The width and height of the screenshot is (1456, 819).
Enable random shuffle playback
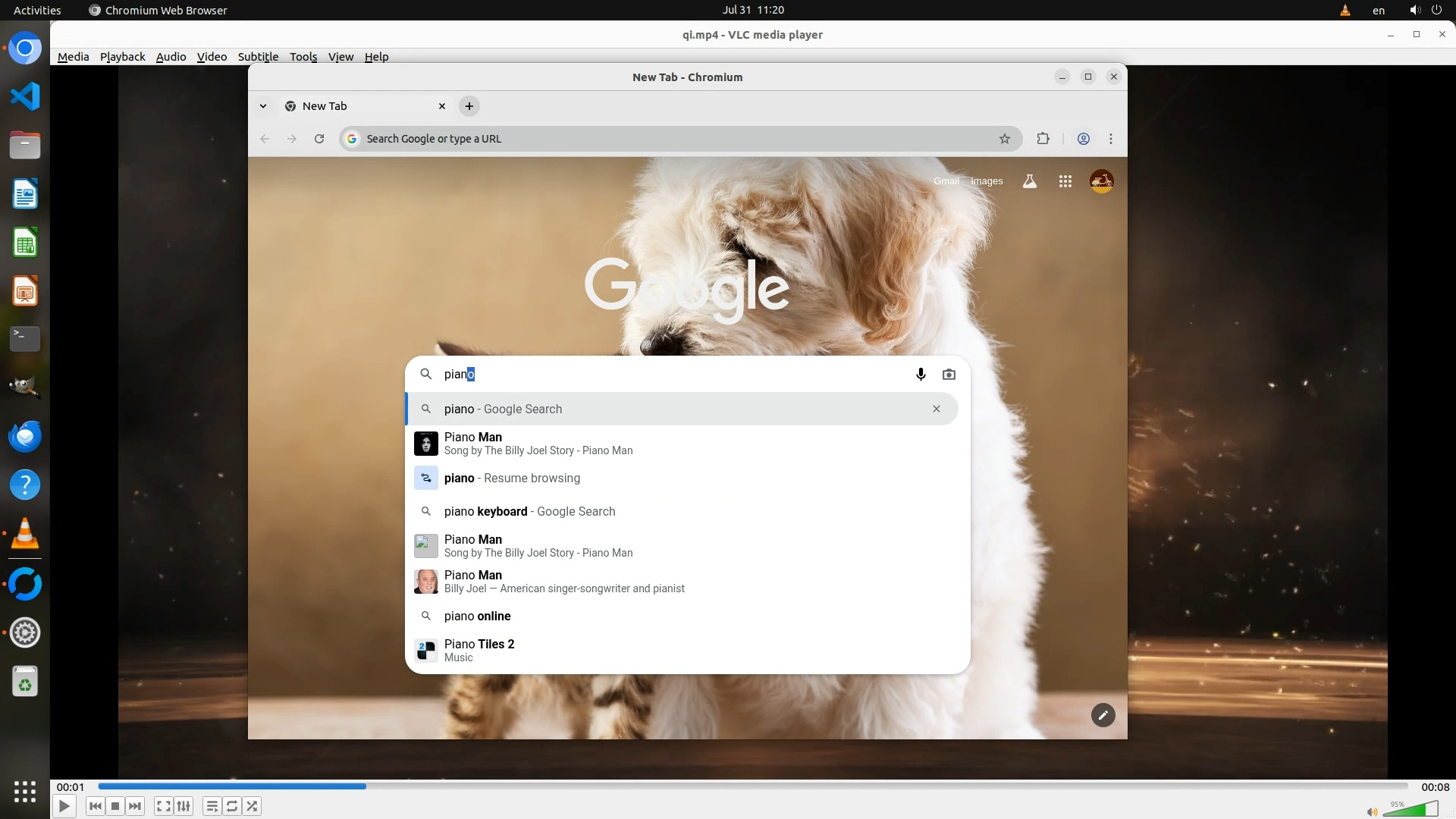point(253,806)
